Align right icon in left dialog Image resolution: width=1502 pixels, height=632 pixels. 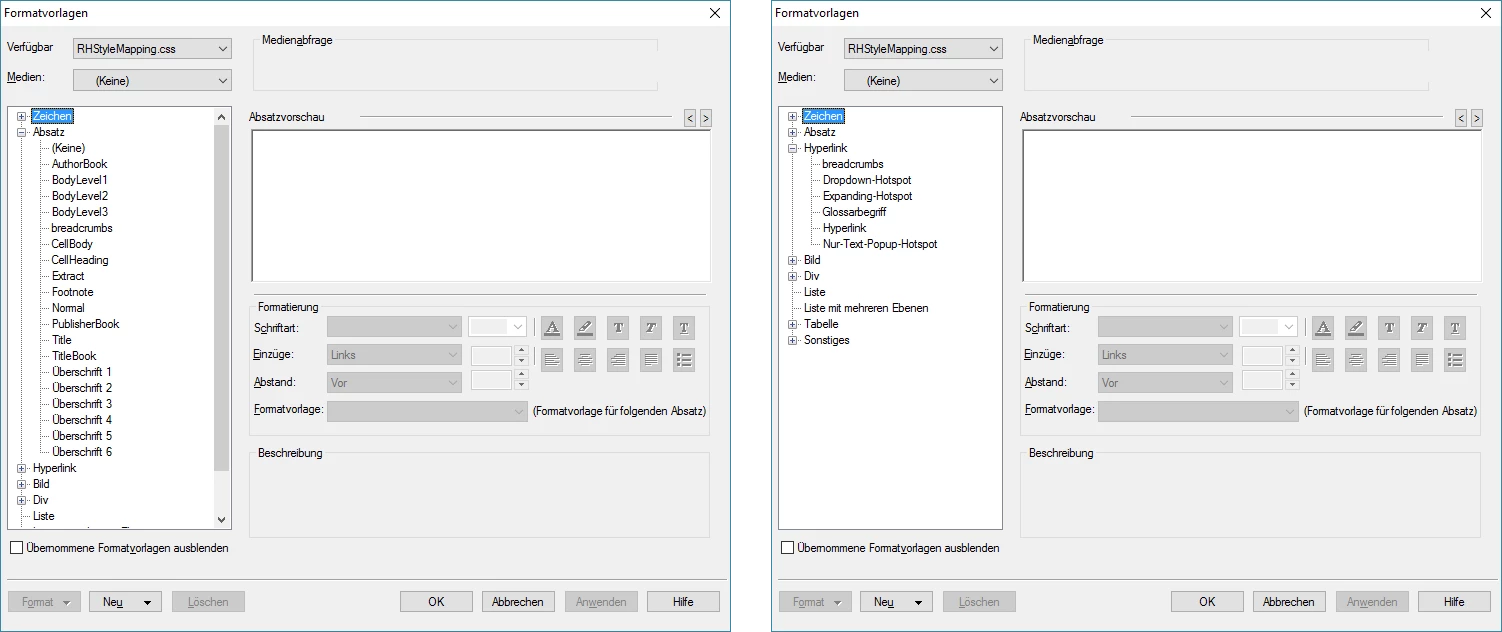coord(618,360)
